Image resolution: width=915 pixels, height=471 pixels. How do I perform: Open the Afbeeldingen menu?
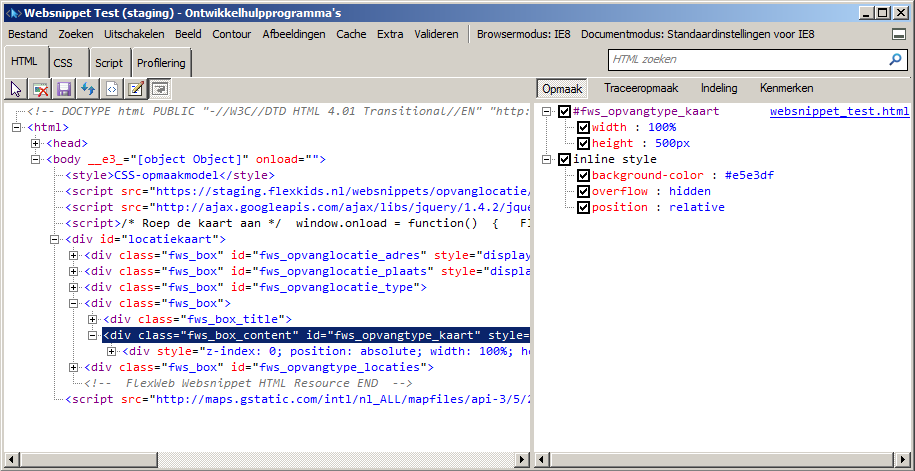click(294, 34)
